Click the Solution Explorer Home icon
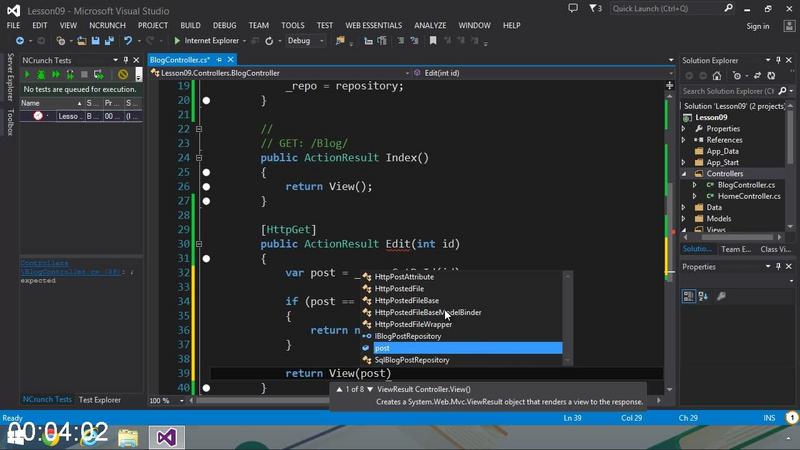This screenshot has height=450, width=800. (717, 76)
